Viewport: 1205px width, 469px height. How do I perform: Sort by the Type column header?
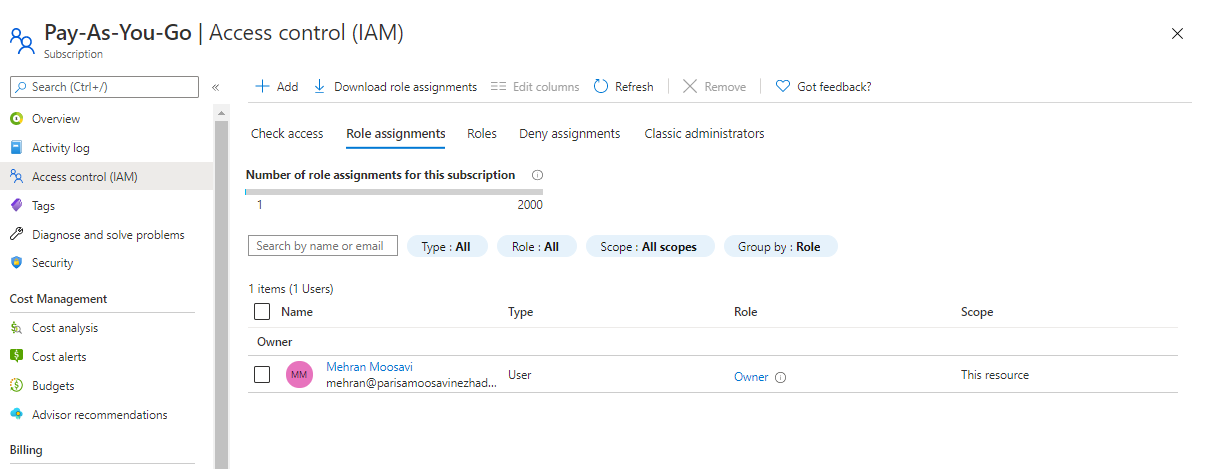coord(520,312)
